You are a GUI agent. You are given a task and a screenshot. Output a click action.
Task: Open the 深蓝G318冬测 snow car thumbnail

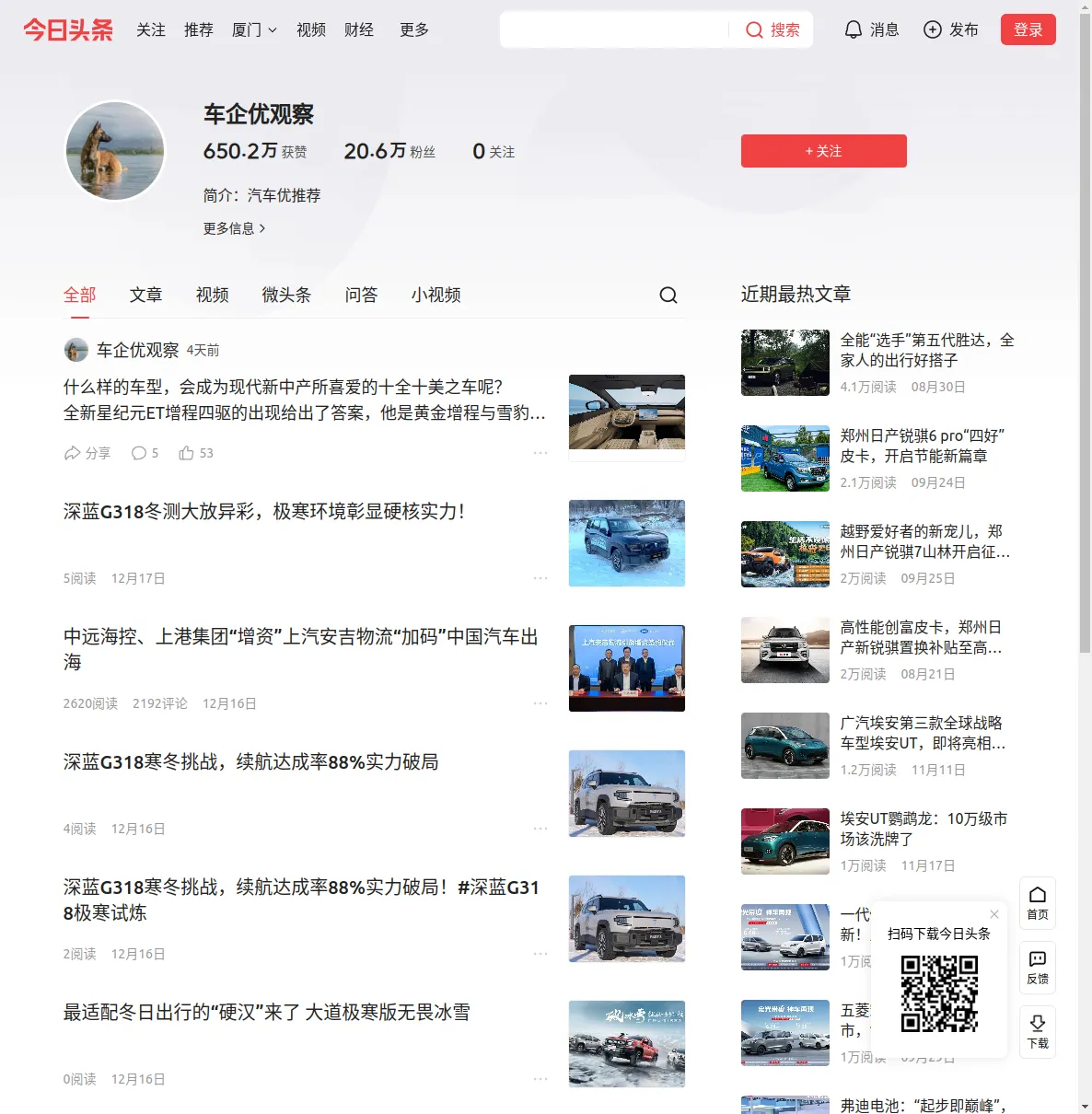[x=627, y=543]
